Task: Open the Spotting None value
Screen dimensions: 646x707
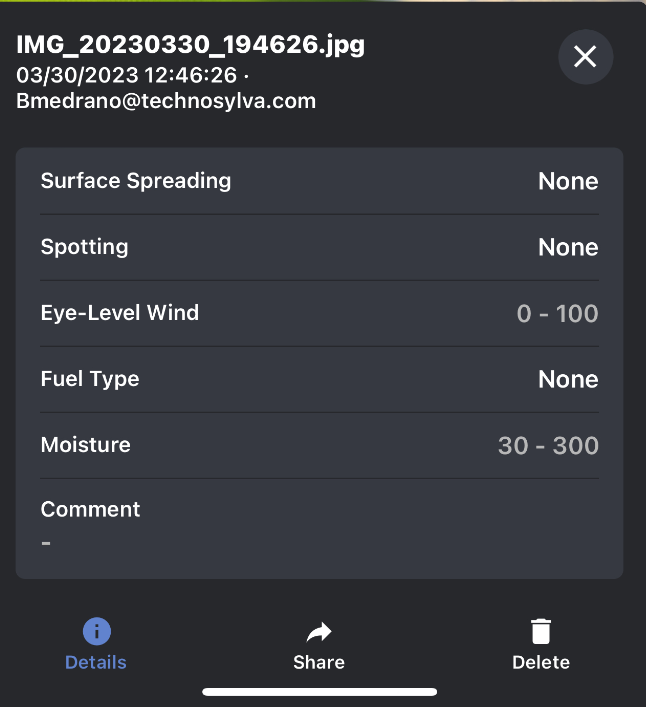Action: coord(568,247)
